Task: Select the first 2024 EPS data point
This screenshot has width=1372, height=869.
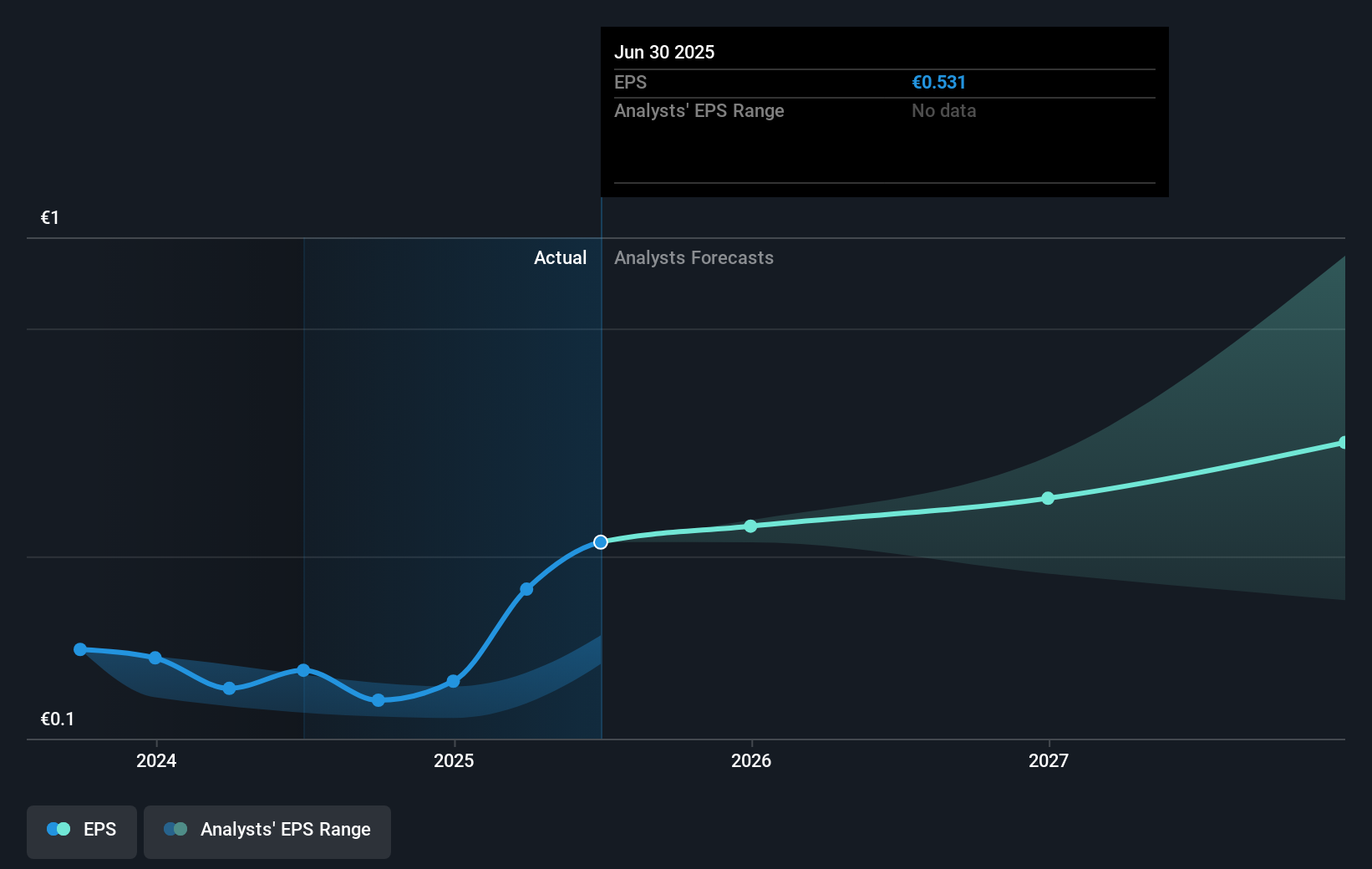Action: (79, 649)
